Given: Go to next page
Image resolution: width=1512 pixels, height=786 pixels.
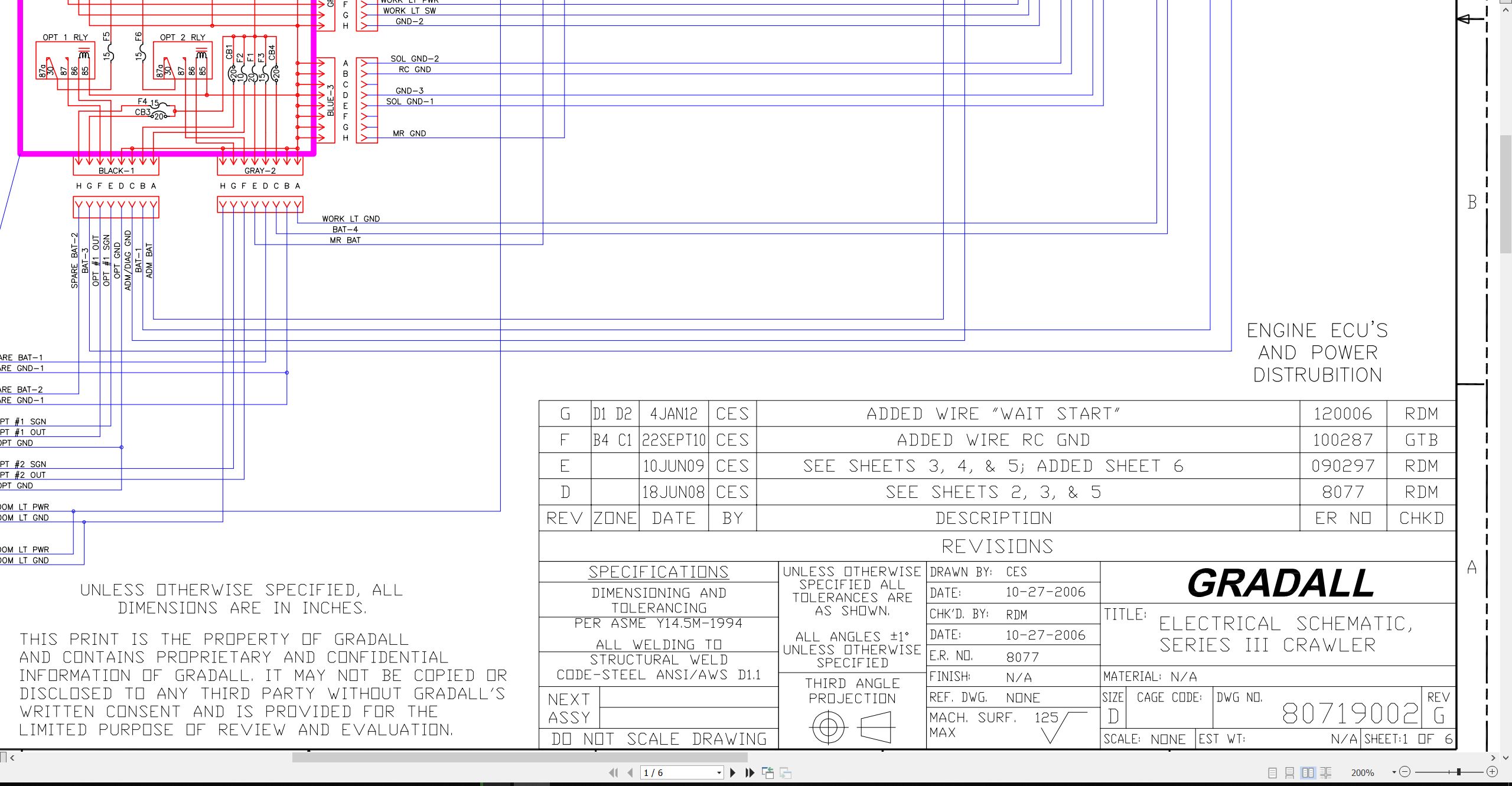Looking at the screenshot, I should click(x=733, y=772).
